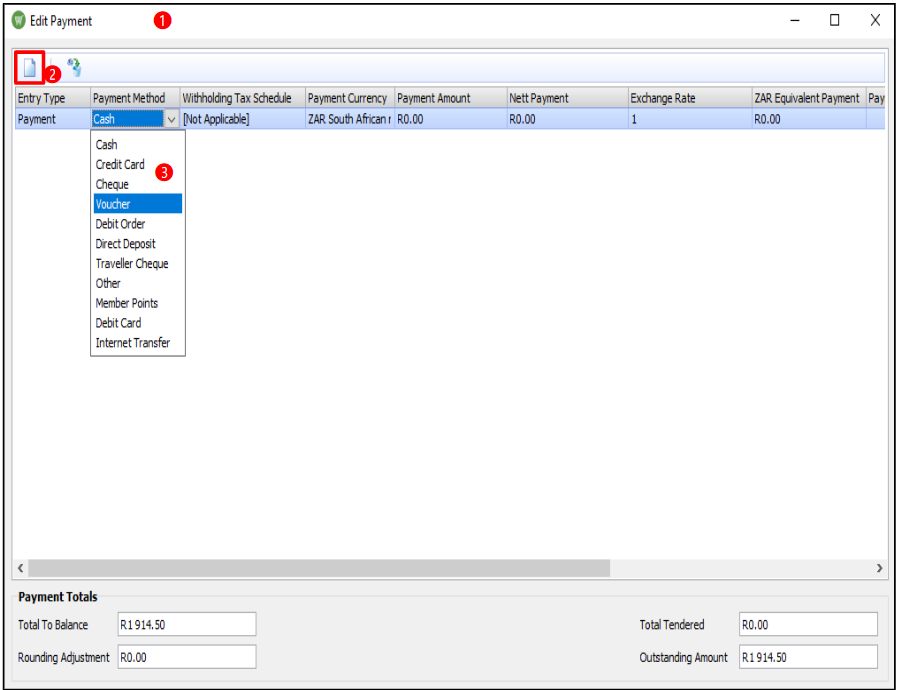898x690 pixels.
Task: Click the ZAR South African currency cell
Action: pos(350,119)
